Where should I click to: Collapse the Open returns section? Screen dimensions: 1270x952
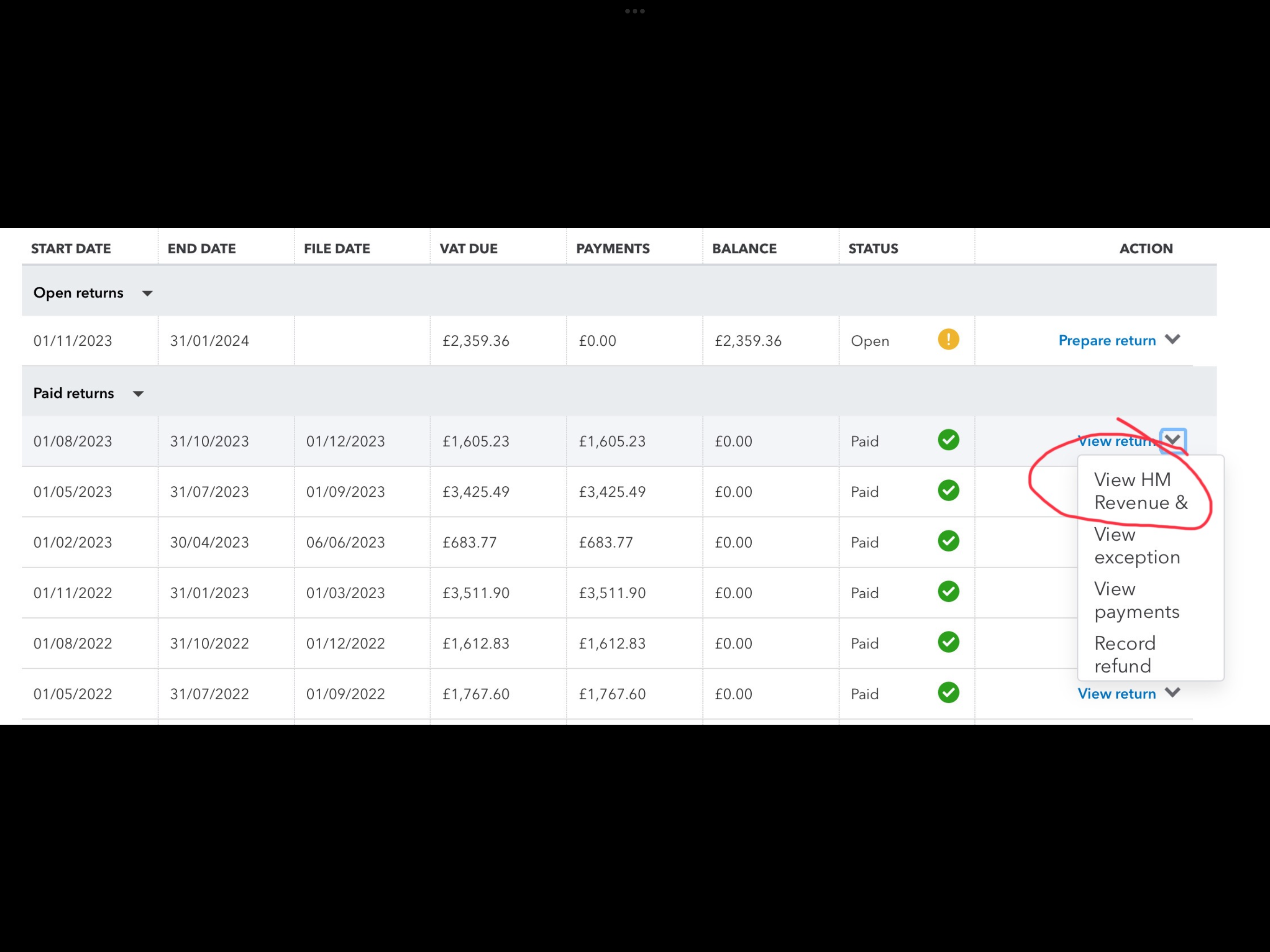pos(147,293)
